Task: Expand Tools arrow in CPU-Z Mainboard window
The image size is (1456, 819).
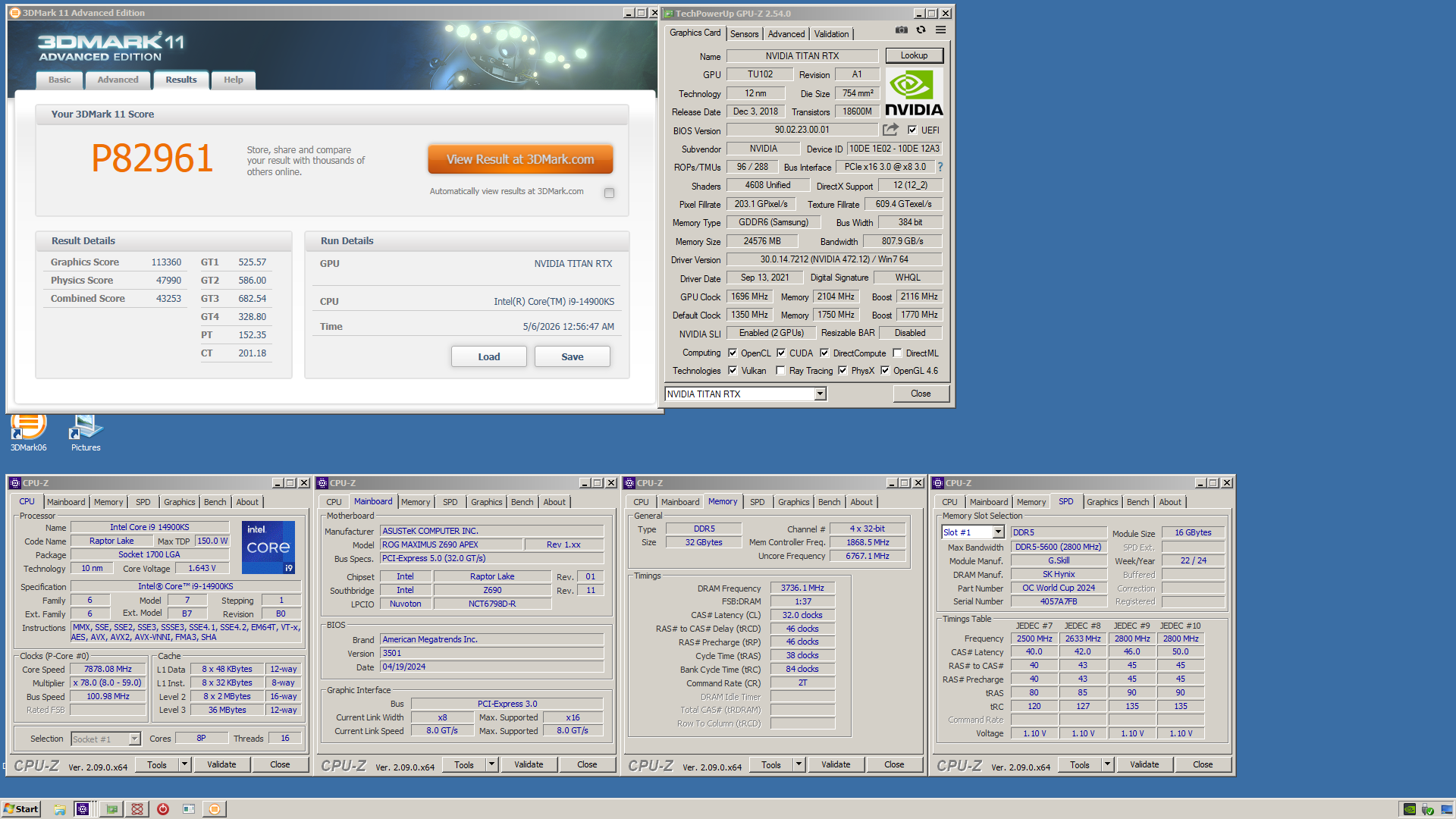Action: coord(491,764)
